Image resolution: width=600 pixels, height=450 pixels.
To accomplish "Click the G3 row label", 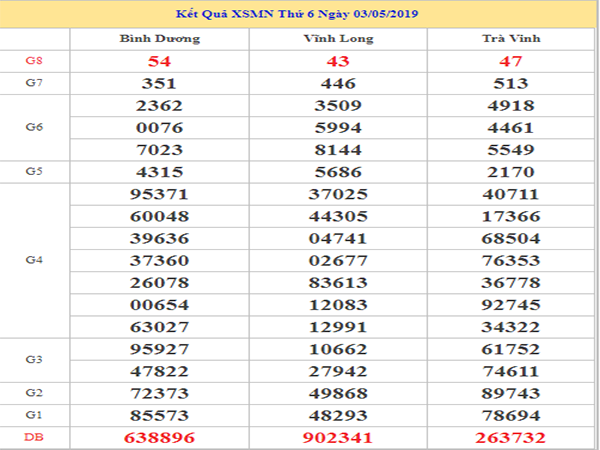I will pos(34,359).
